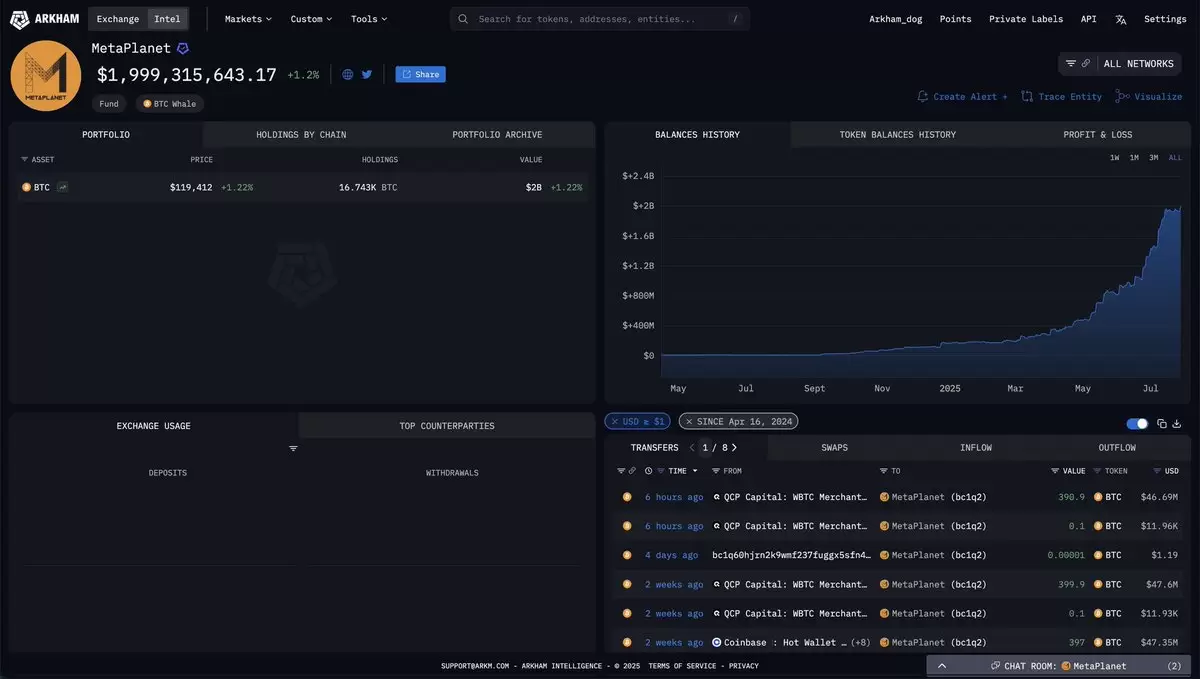Switch to Holdings By Chain tab
Viewport: 1200px width, 679px height.
(x=301, y=135)
